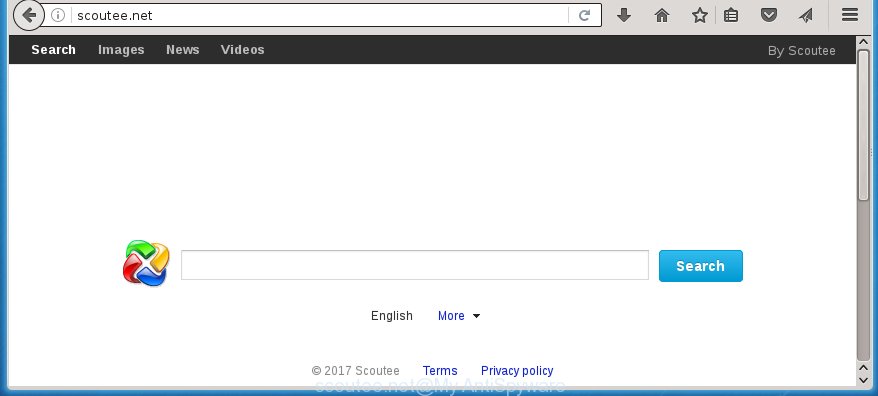Select the Search tab
This screenshot has height=396, width=878.
[x=53, y=50]
